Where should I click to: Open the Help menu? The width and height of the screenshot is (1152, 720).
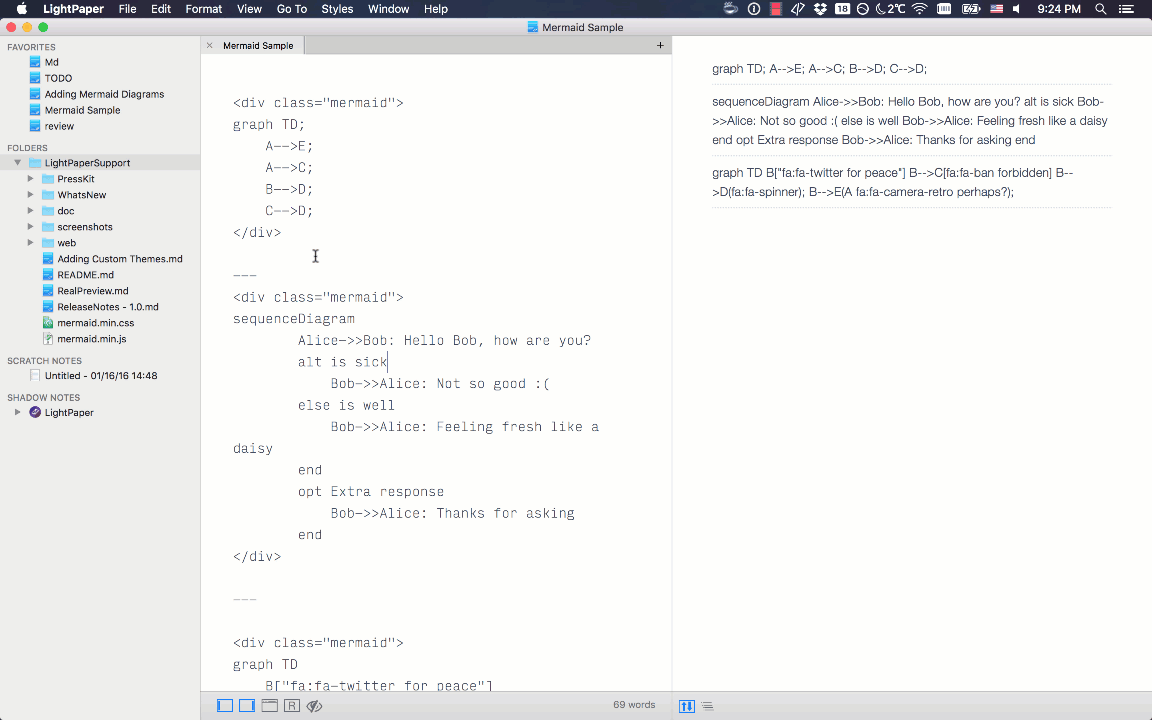point(436,9)
